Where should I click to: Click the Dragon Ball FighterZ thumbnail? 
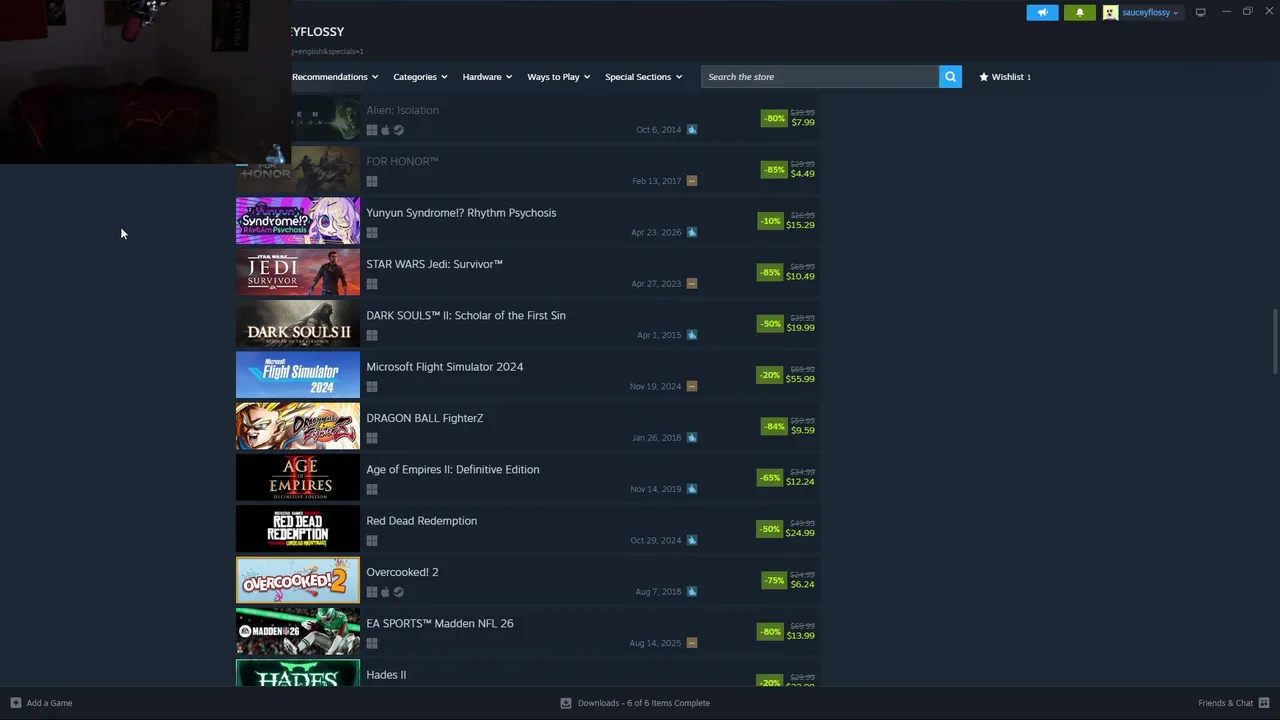pyautogui.click(x=298, y=426)
